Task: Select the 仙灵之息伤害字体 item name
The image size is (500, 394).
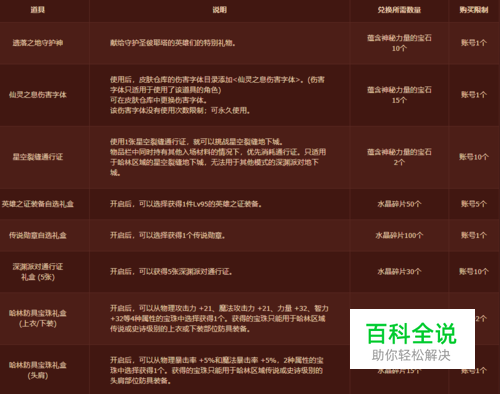Action: point(38,95)
